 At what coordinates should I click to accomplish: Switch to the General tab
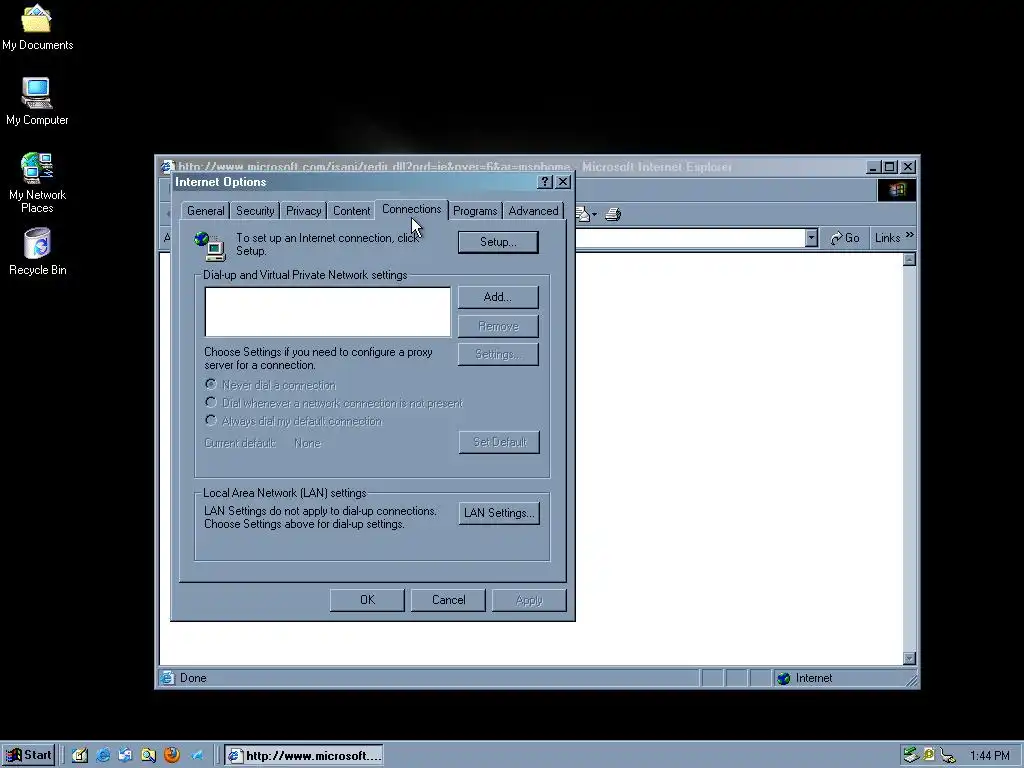pyautogui.click(x=206, y=211)
